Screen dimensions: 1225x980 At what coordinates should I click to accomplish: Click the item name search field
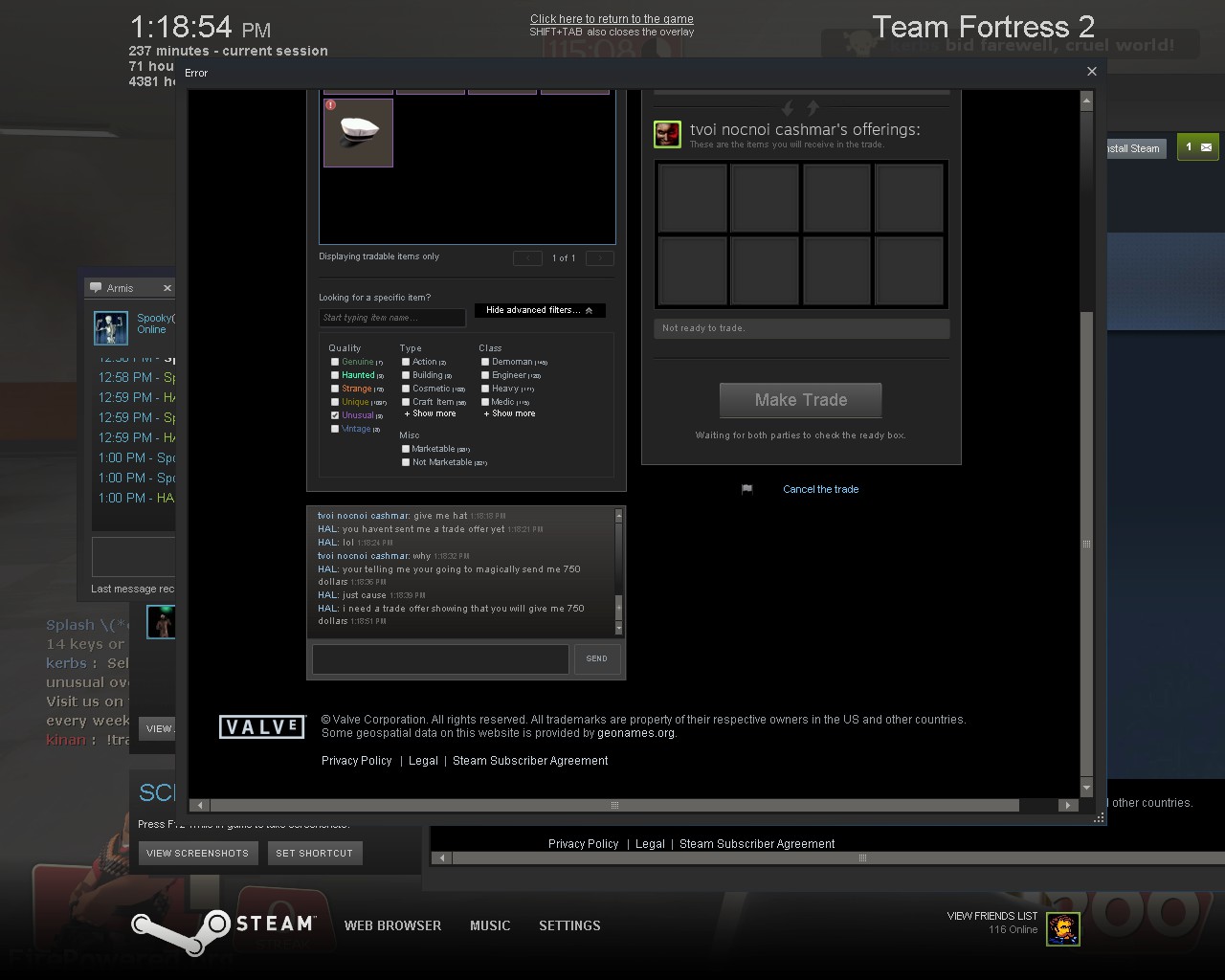point(393,318)
